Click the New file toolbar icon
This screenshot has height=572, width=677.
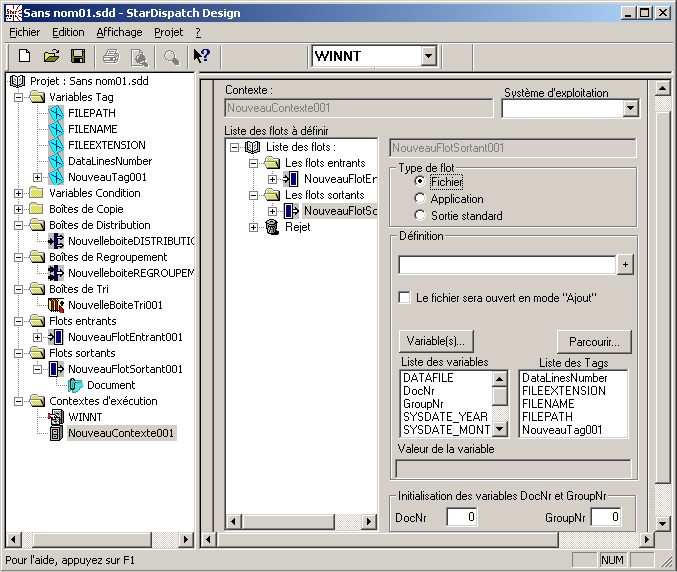(25, 56)
